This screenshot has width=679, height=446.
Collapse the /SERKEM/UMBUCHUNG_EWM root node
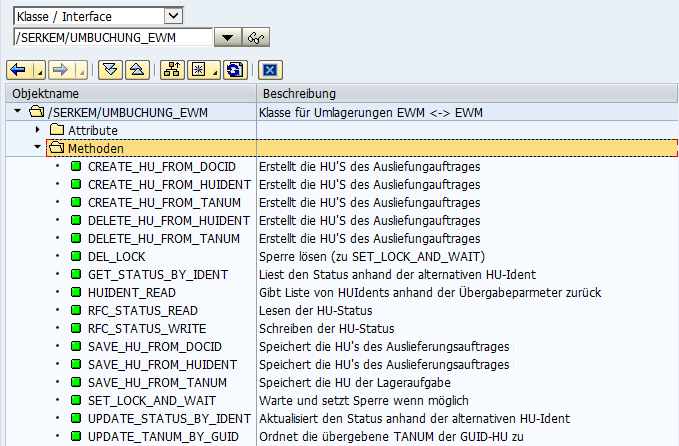(x=20, y=112)
